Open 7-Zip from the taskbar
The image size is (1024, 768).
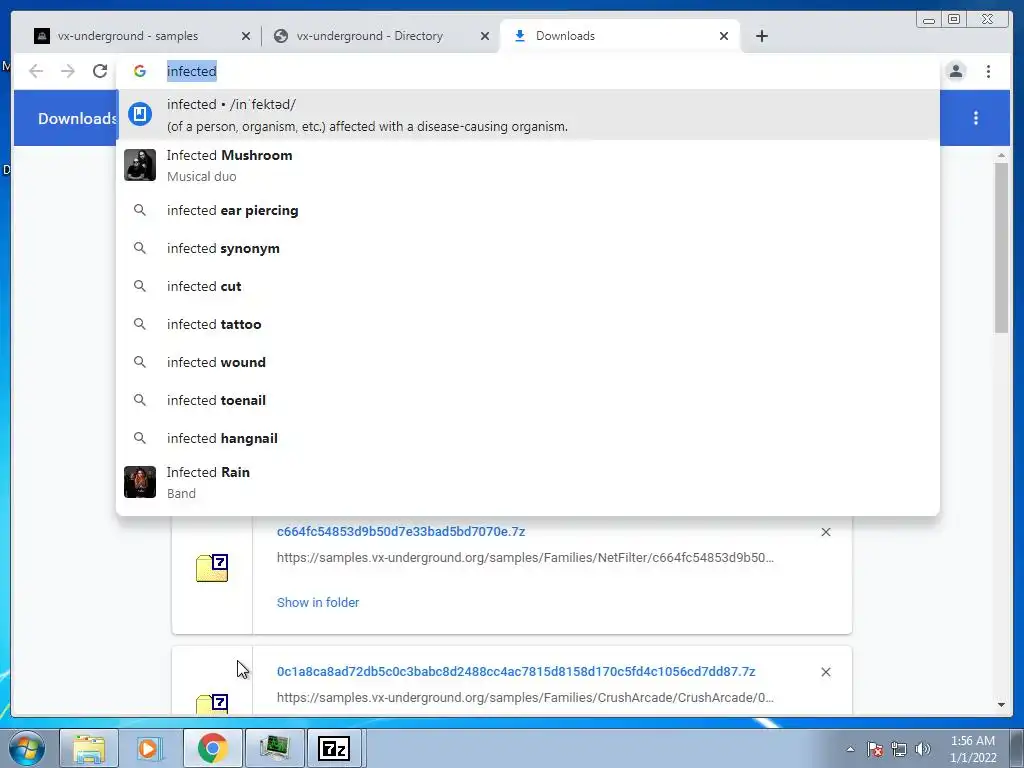coord(334,748)
